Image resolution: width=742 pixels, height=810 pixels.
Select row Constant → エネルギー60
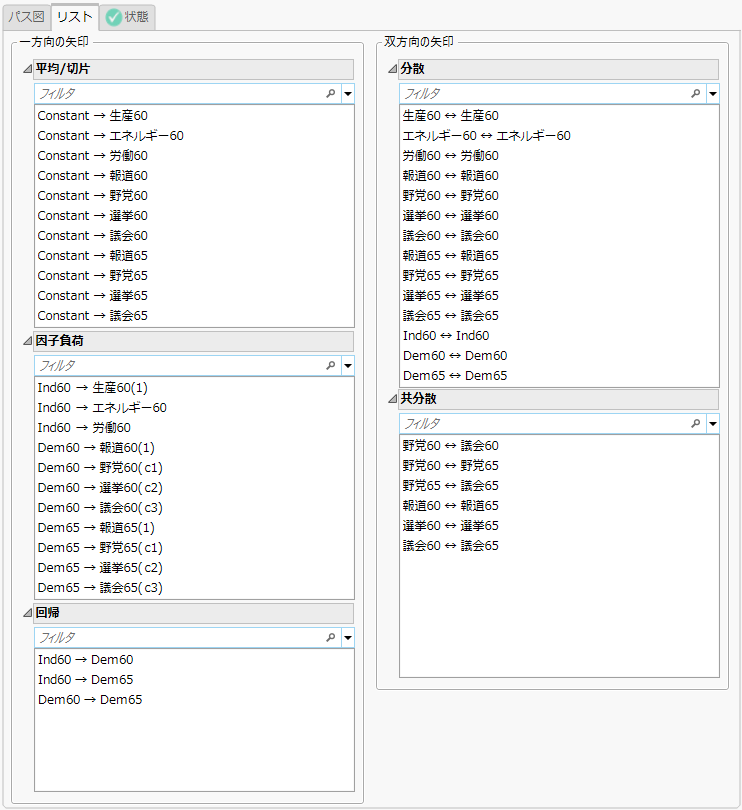194,136
